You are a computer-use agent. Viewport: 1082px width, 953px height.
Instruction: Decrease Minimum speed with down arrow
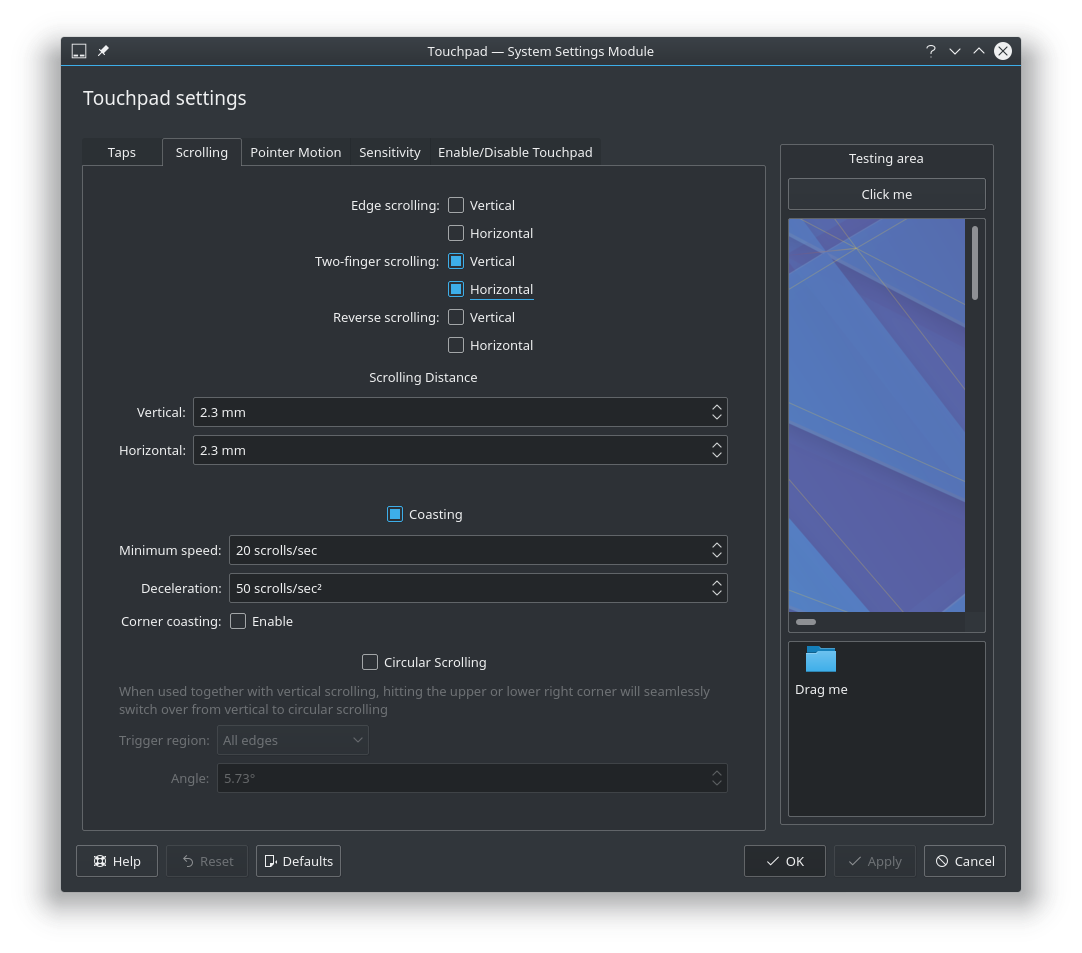pyautogui.click(x=717, y=555)
